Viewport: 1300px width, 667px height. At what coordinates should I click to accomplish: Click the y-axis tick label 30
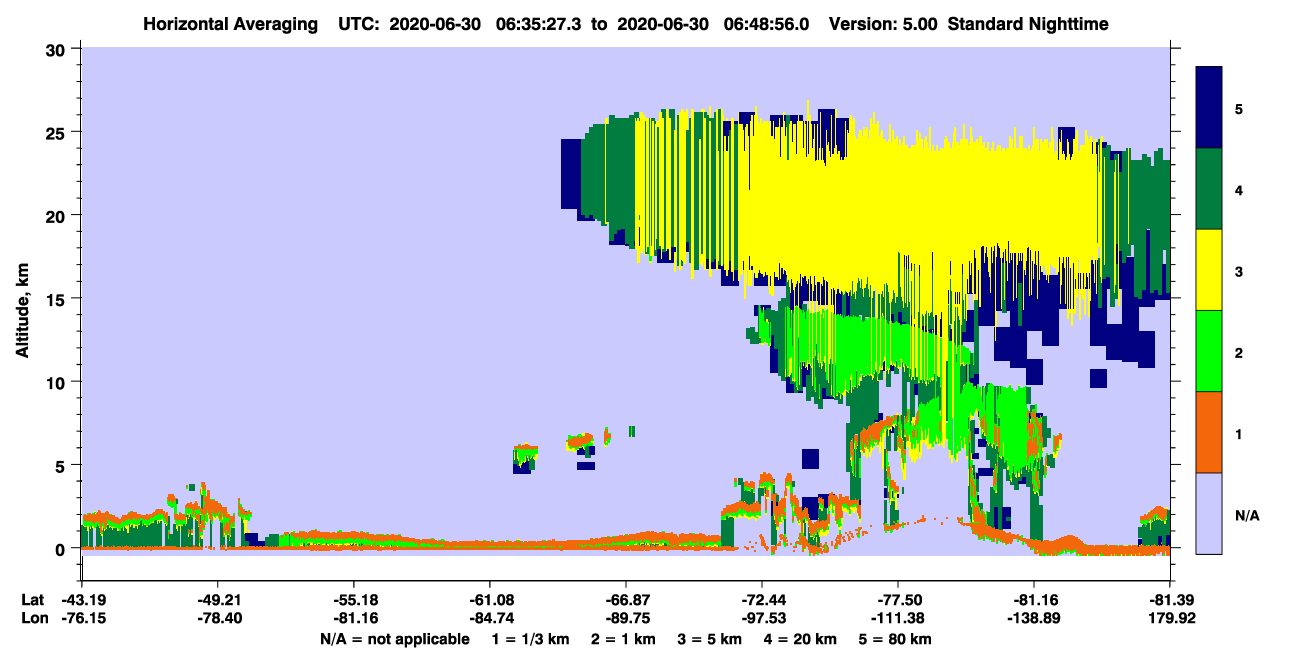tap(56, 49)
